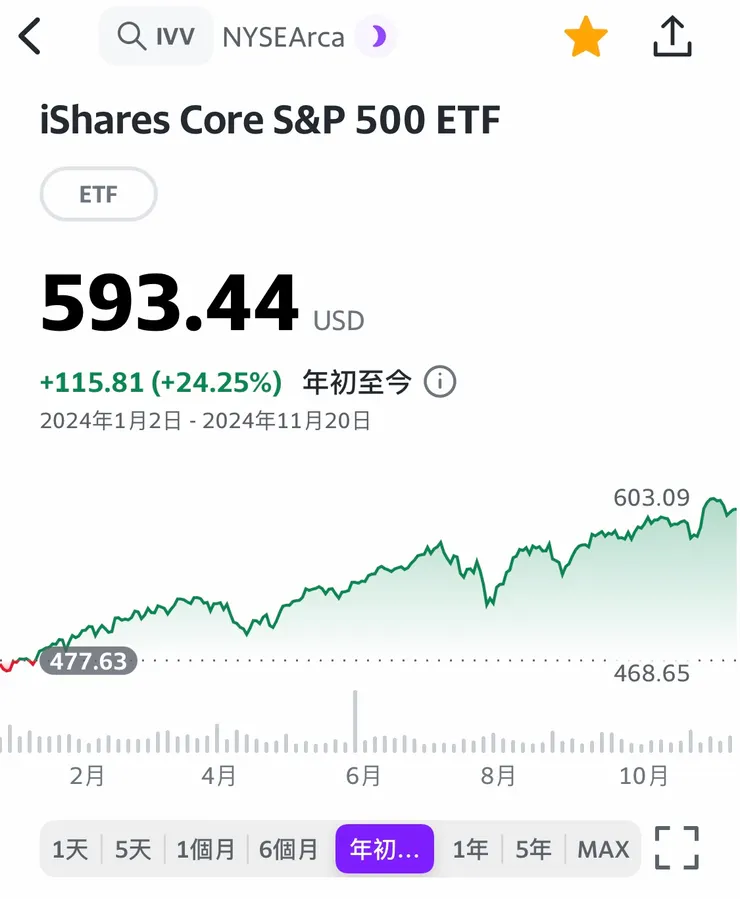Switch on dark mode via the crescent toggle
This screenshot has width=740, height=899.
378,36
